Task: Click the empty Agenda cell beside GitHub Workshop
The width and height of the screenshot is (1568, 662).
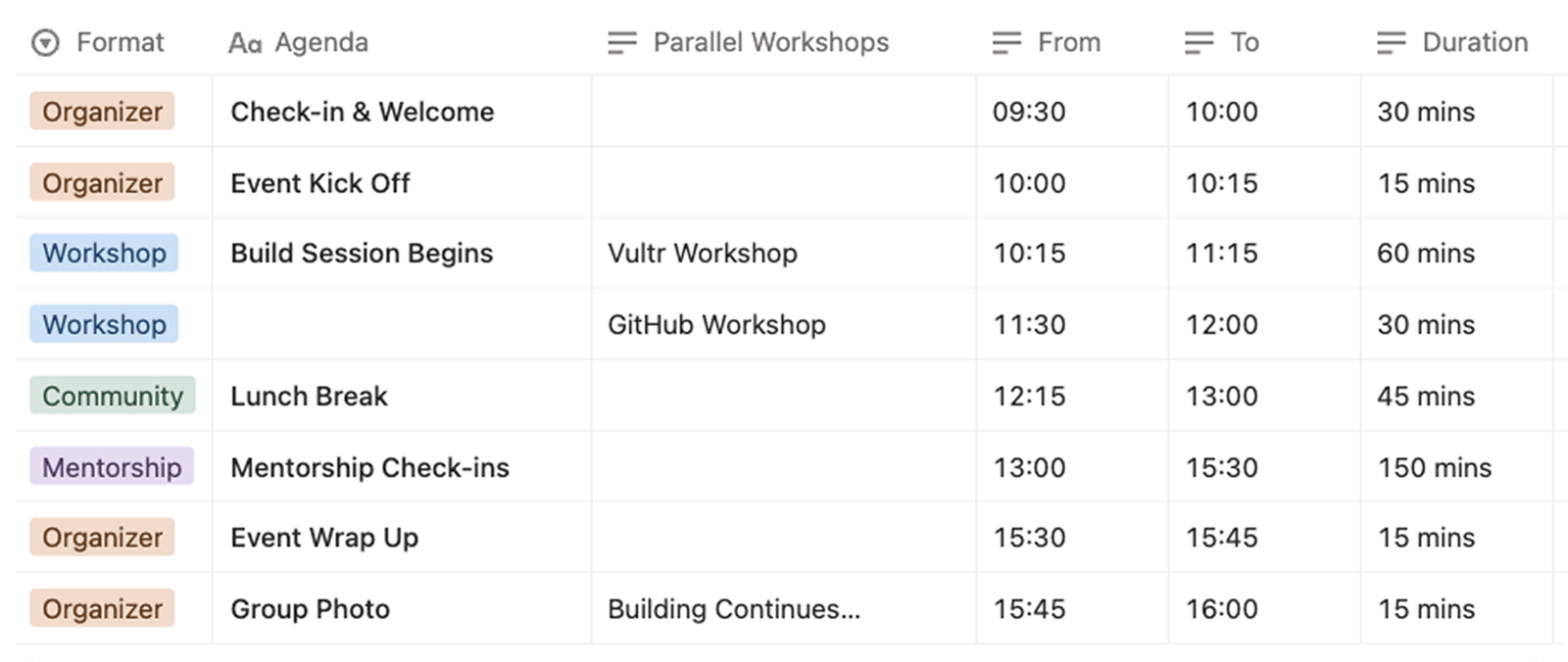Action: (x=402, y=324)
